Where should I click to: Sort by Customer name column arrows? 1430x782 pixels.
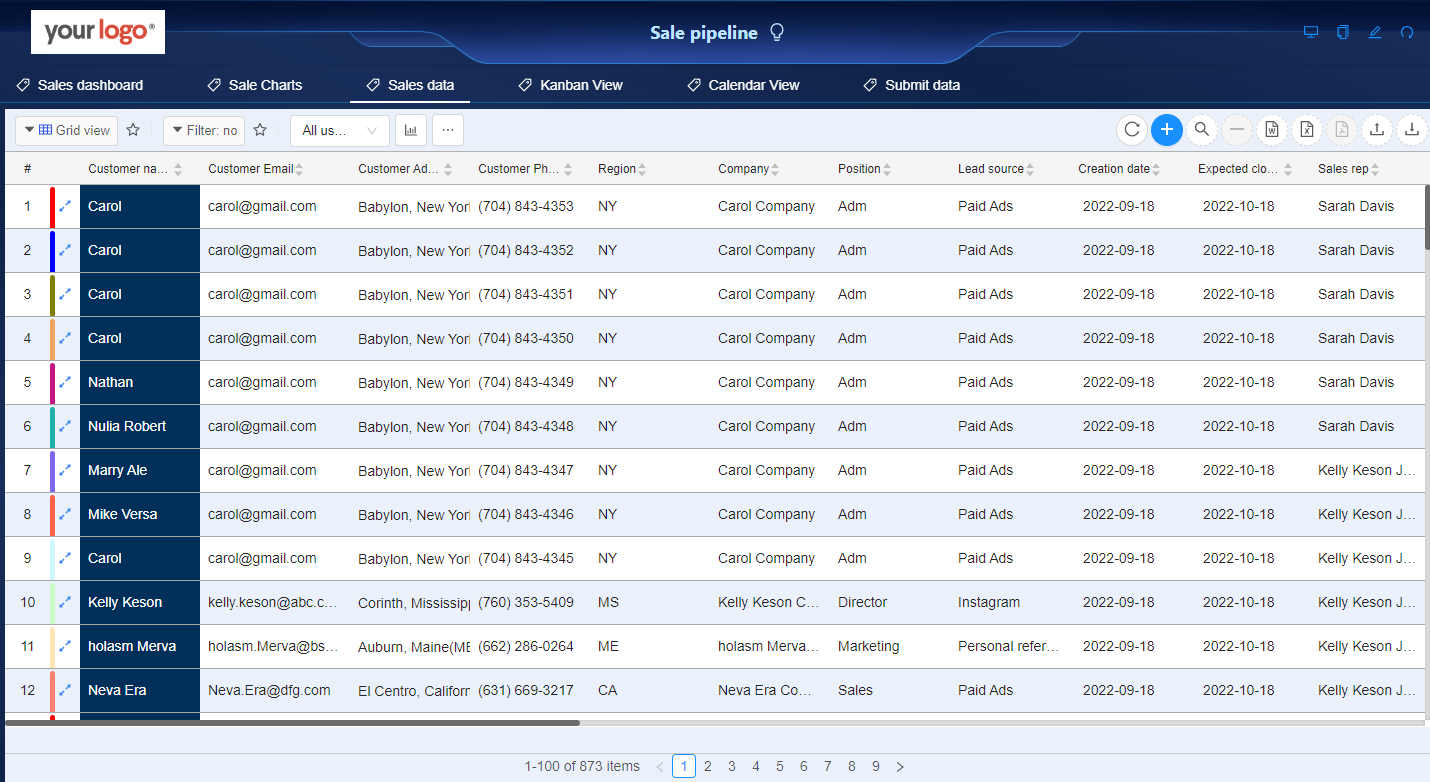click(178, 169)
